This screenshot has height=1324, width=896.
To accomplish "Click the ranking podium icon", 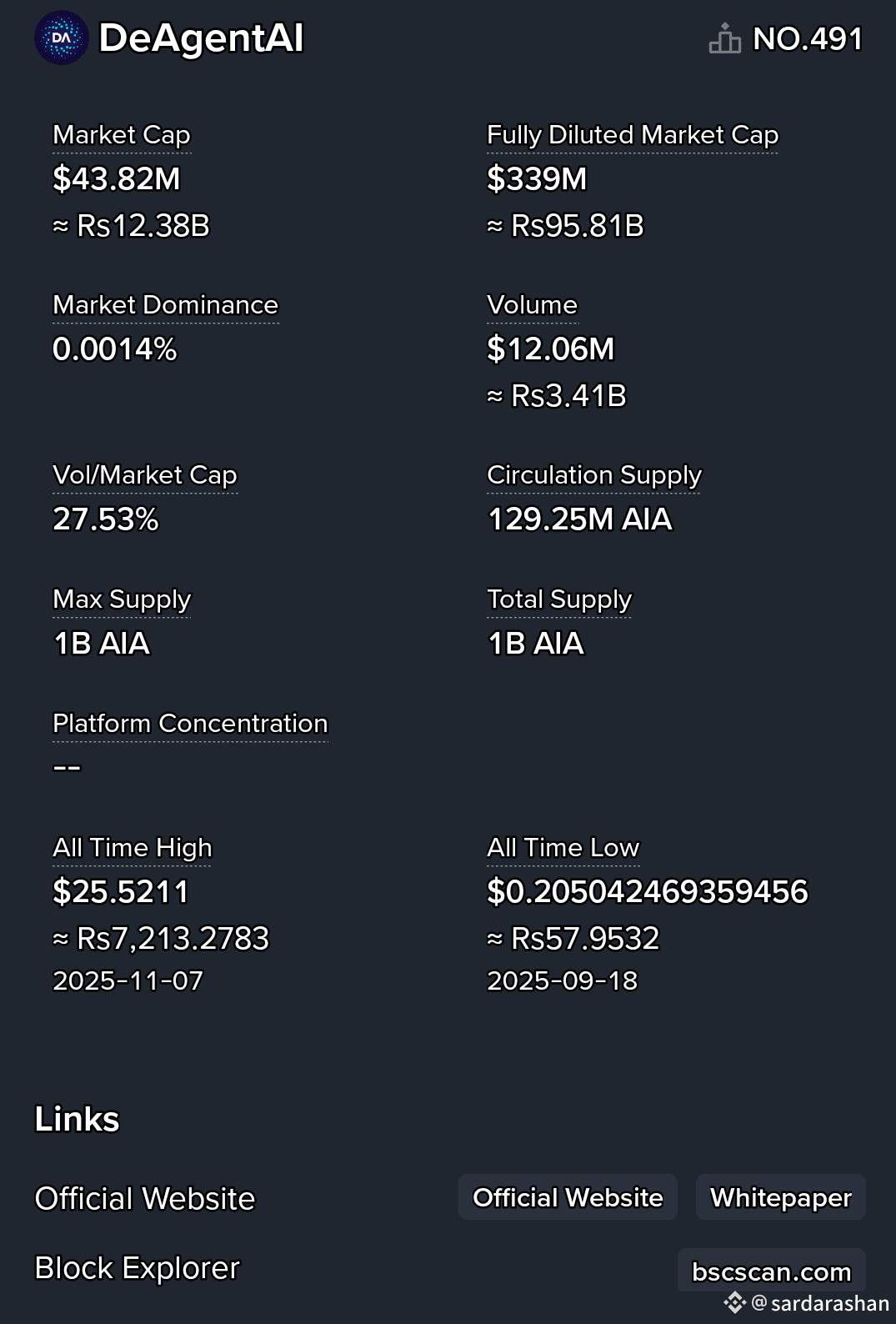I will pos(724,38).
